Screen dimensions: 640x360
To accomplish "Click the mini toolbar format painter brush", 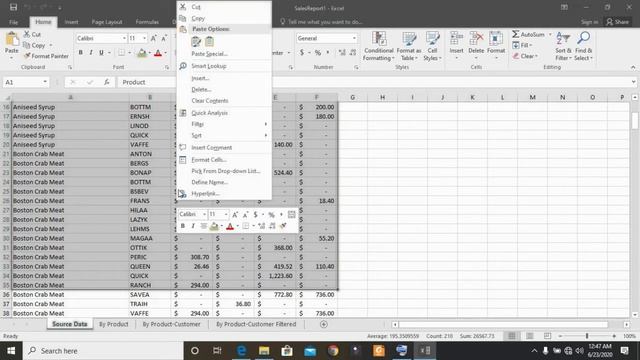I will point(283,226).
